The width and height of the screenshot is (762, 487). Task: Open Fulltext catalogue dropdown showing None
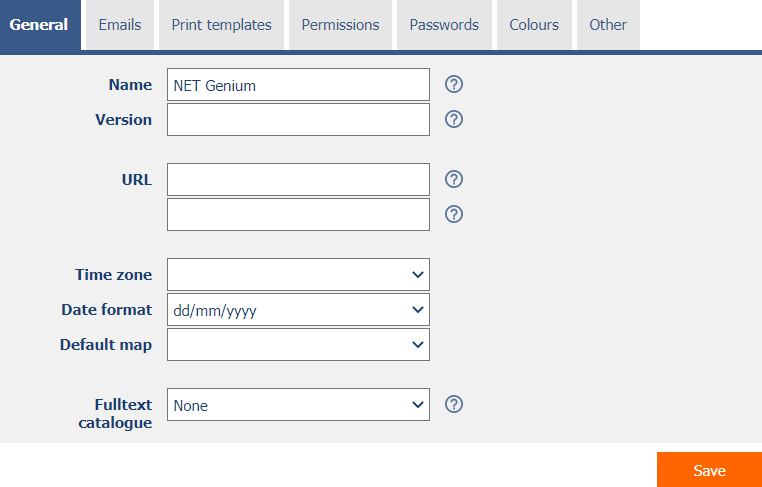[298, 404]
